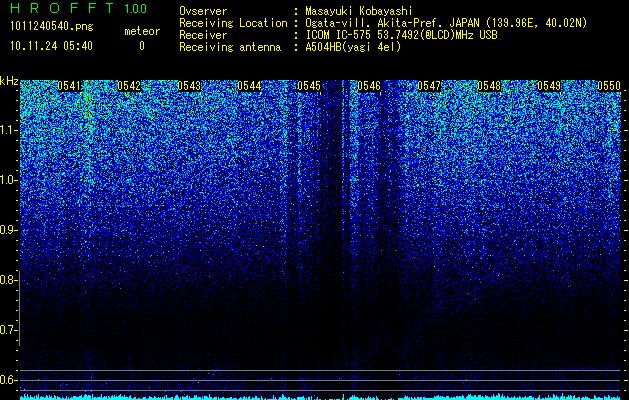Click the 0547 time marker
The width and height of the screenshot is (629, 400).
(429, 86)
